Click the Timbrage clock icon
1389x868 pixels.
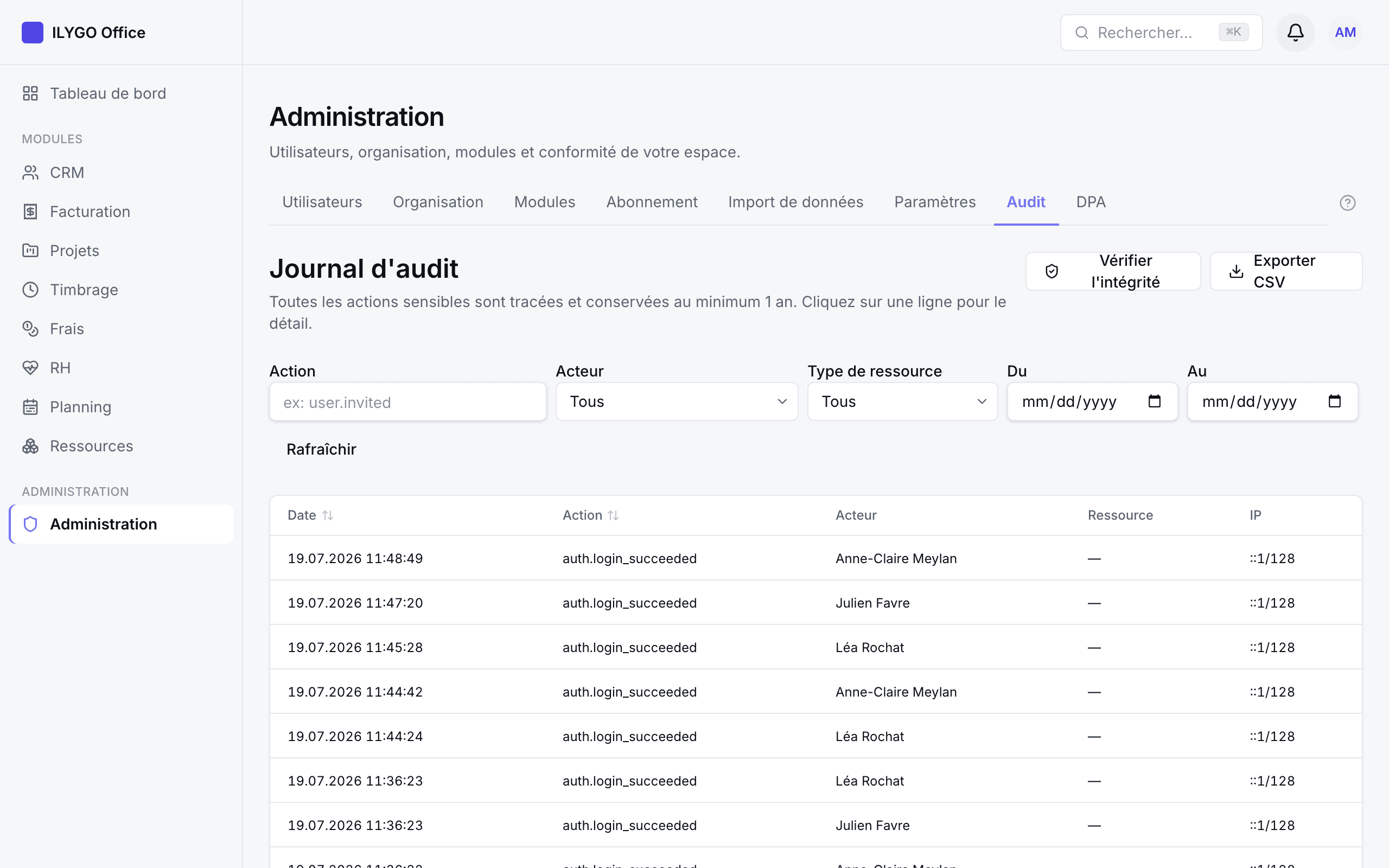(30, 289)
